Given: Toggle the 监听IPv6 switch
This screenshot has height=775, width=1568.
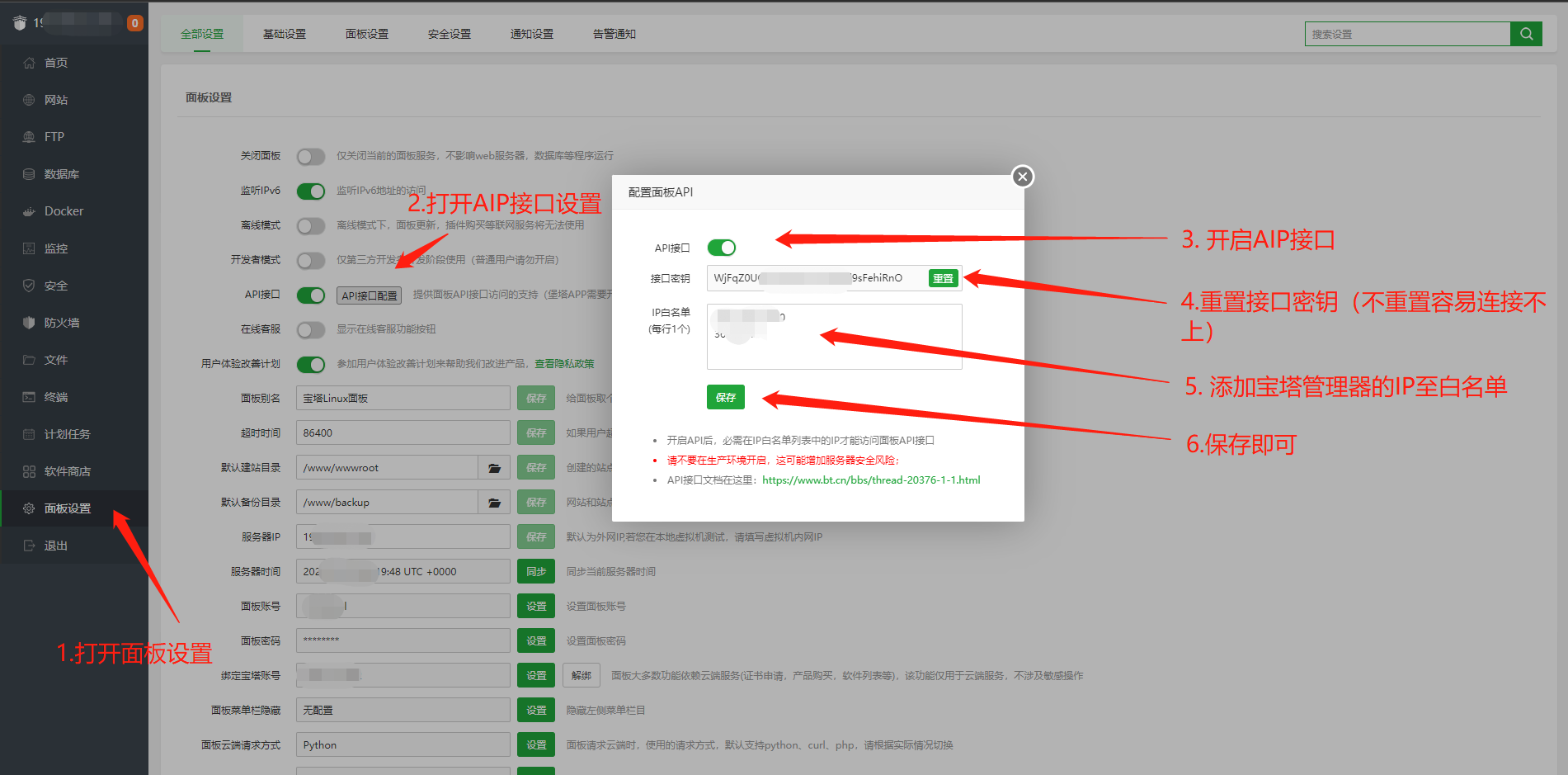Looking at the screenshot, I should [311, 191].
